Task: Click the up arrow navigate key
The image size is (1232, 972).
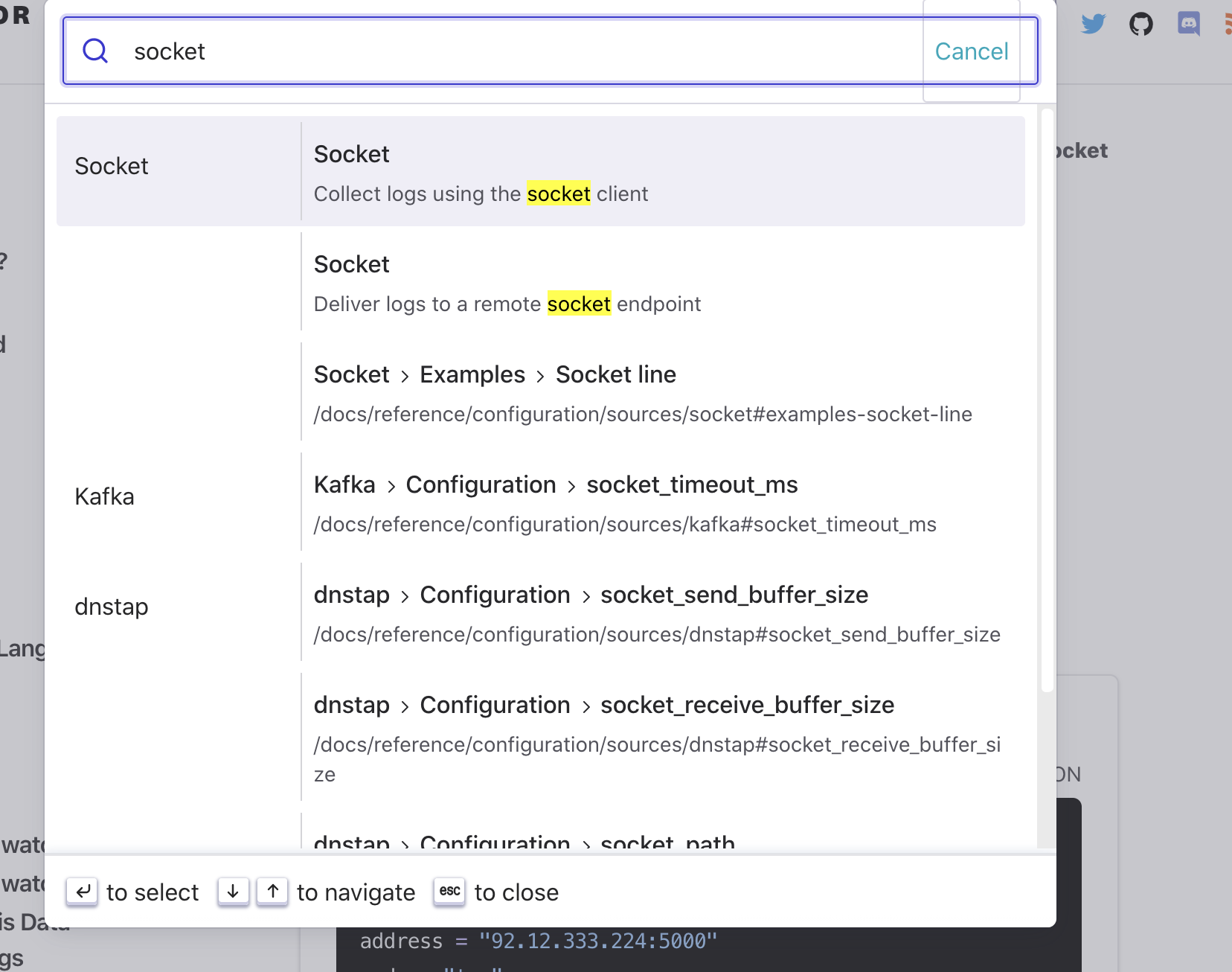Action: 272,891
